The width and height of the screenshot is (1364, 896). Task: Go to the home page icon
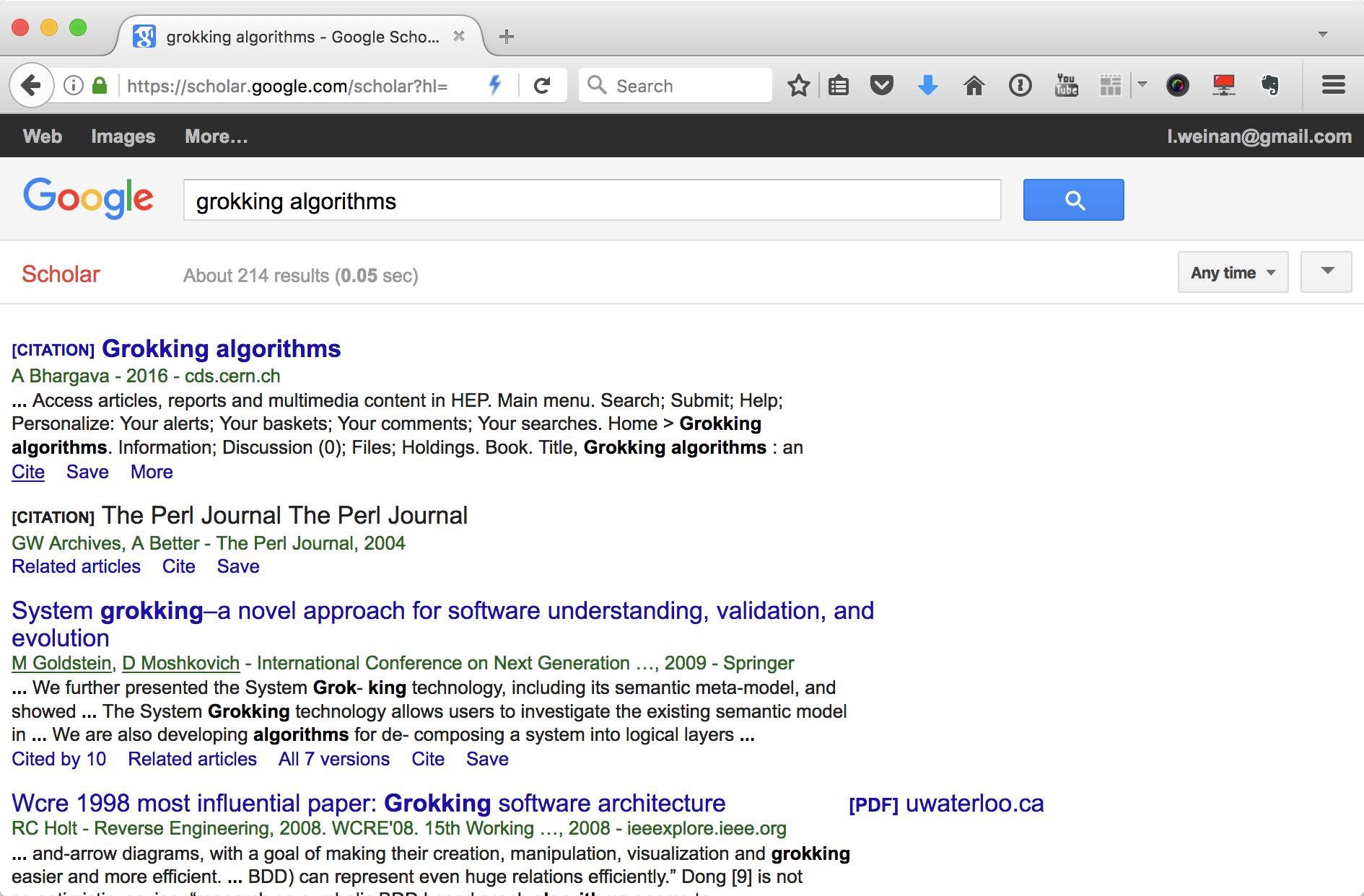point(974,86)
